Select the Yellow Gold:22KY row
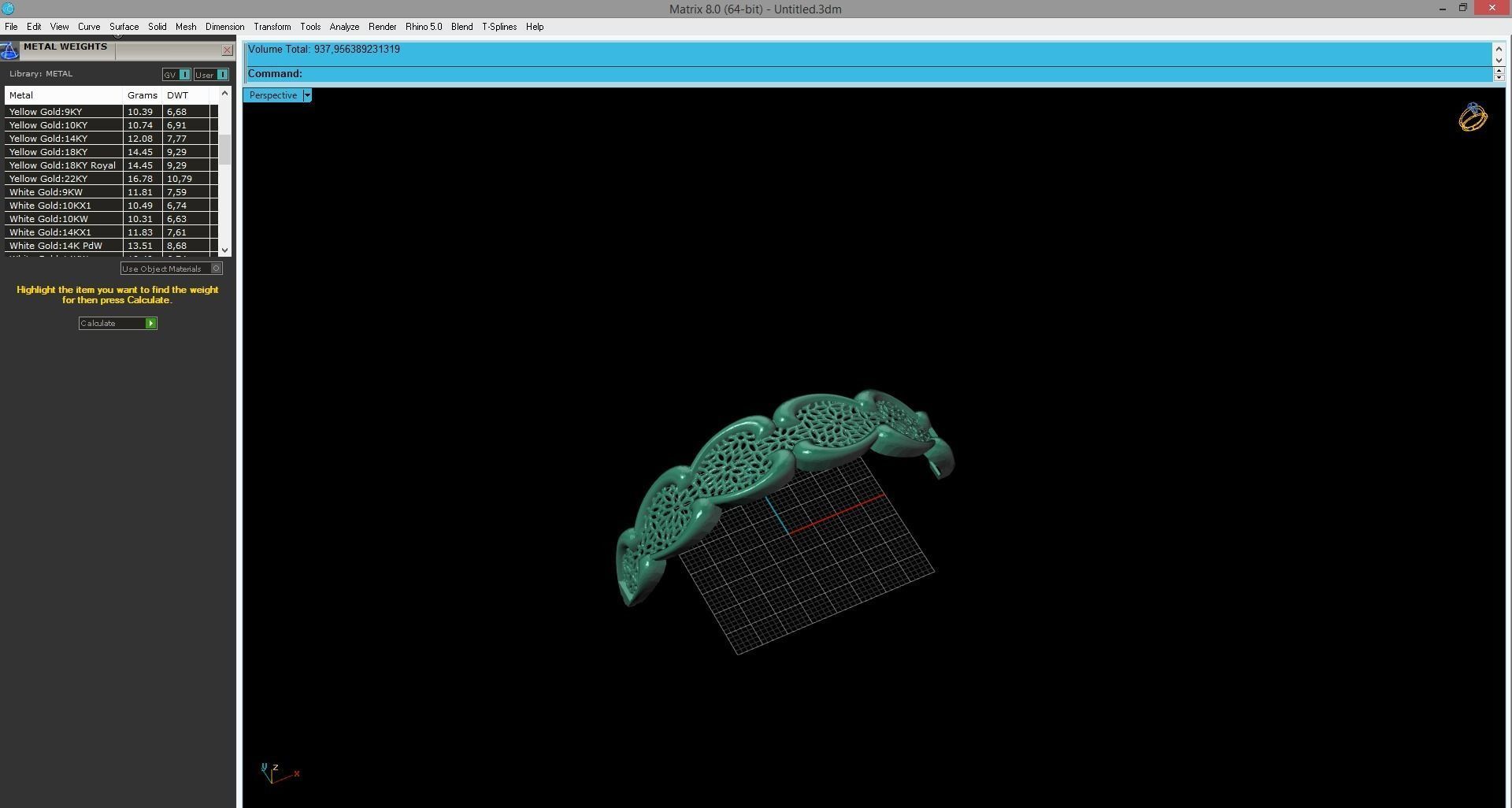Screen dimensions: 1512x808 (111, 179)
